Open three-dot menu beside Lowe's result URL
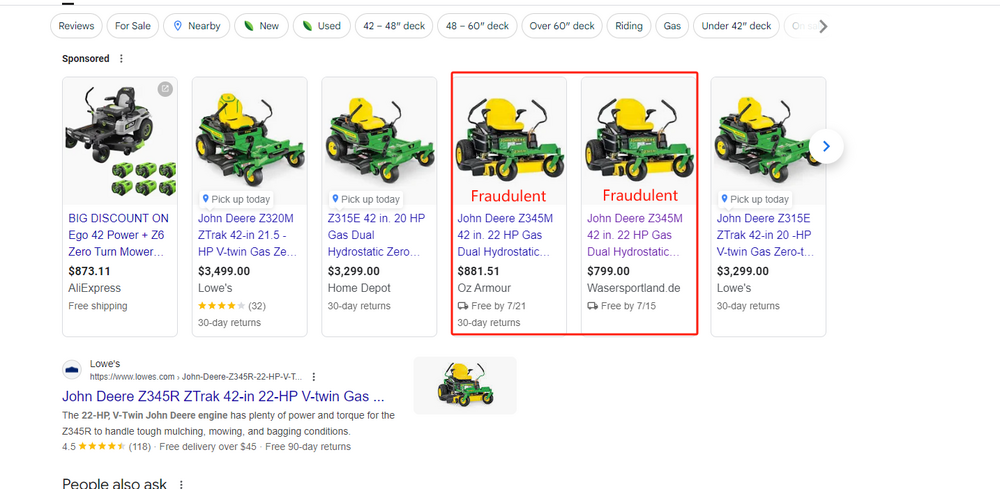 pyautogui.click(x=314, y=377)
